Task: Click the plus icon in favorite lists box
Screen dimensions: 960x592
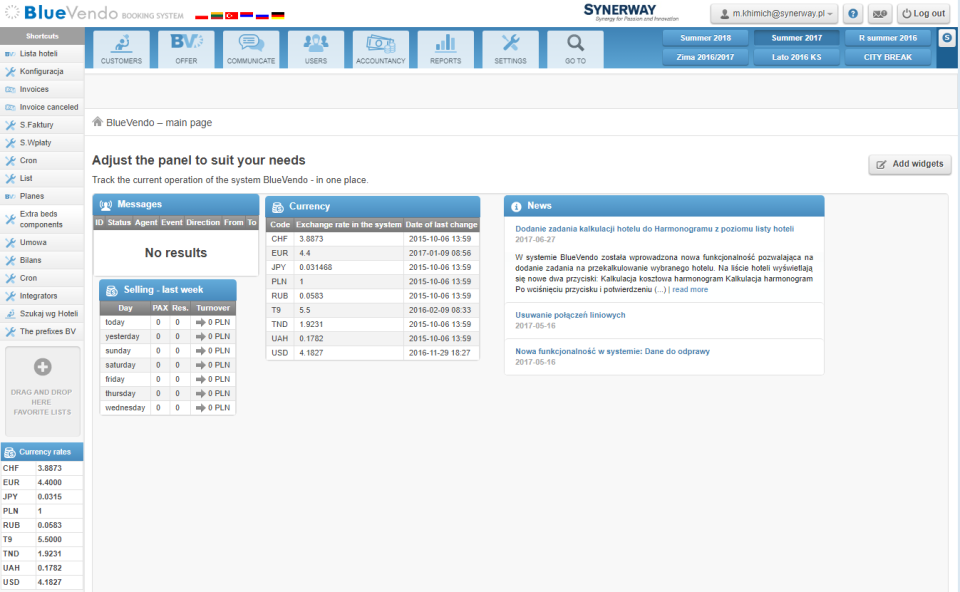Action: [x=42, y=367]
